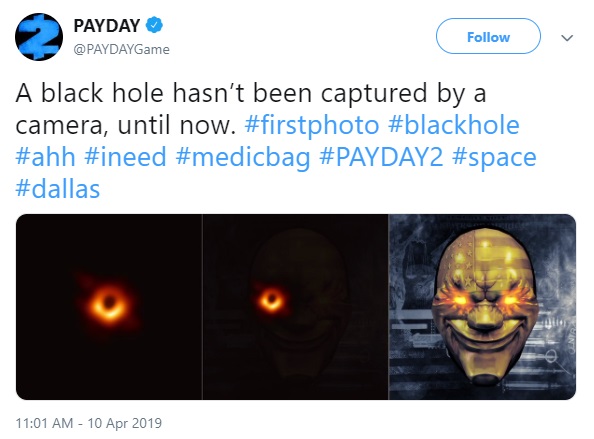Open the #blackhole hashtag
The height and width of the screenshot is (439, 594).
click(x=454, y=125)
